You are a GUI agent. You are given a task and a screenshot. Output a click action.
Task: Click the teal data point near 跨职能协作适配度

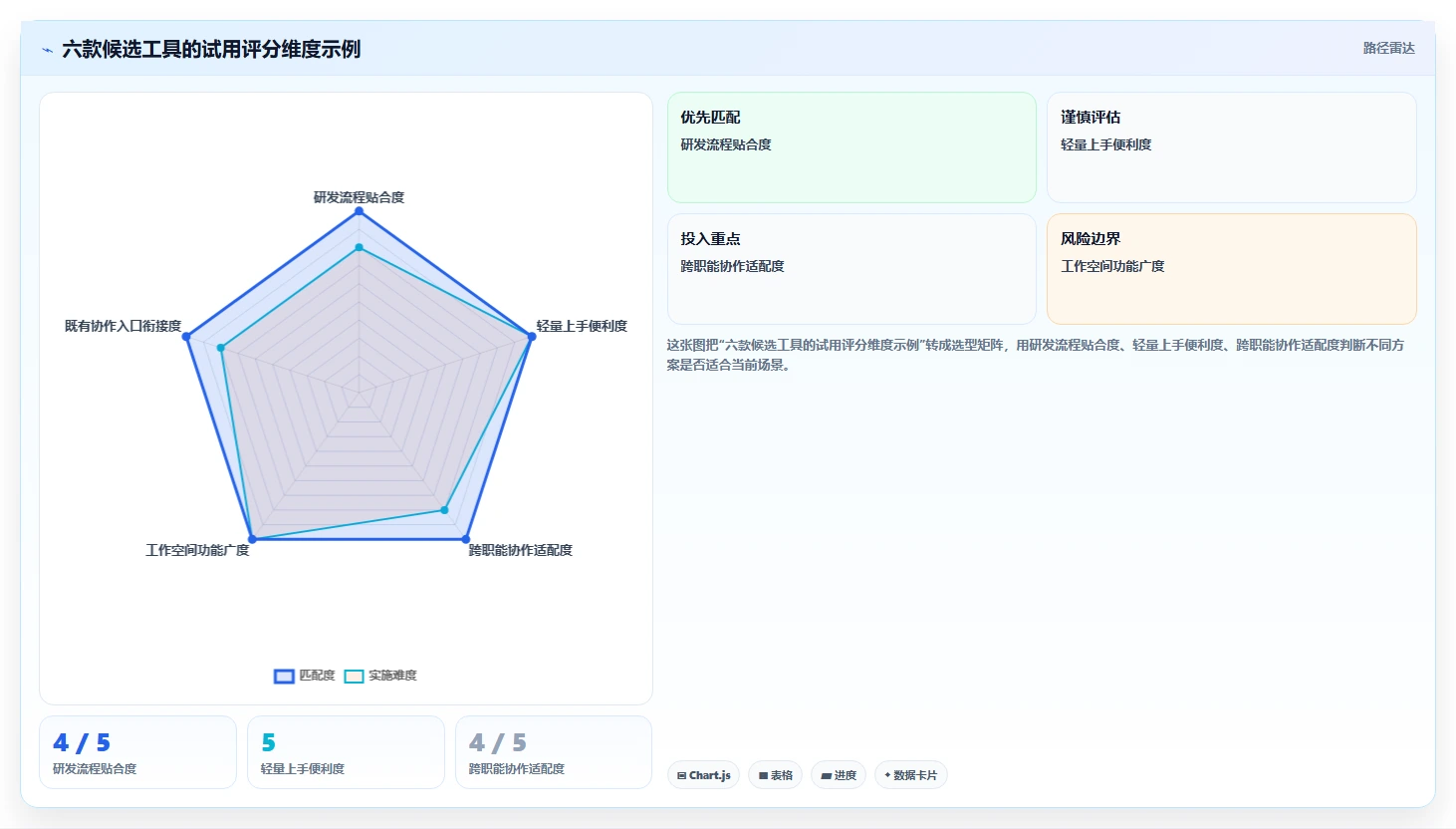(x=444, y=510)
